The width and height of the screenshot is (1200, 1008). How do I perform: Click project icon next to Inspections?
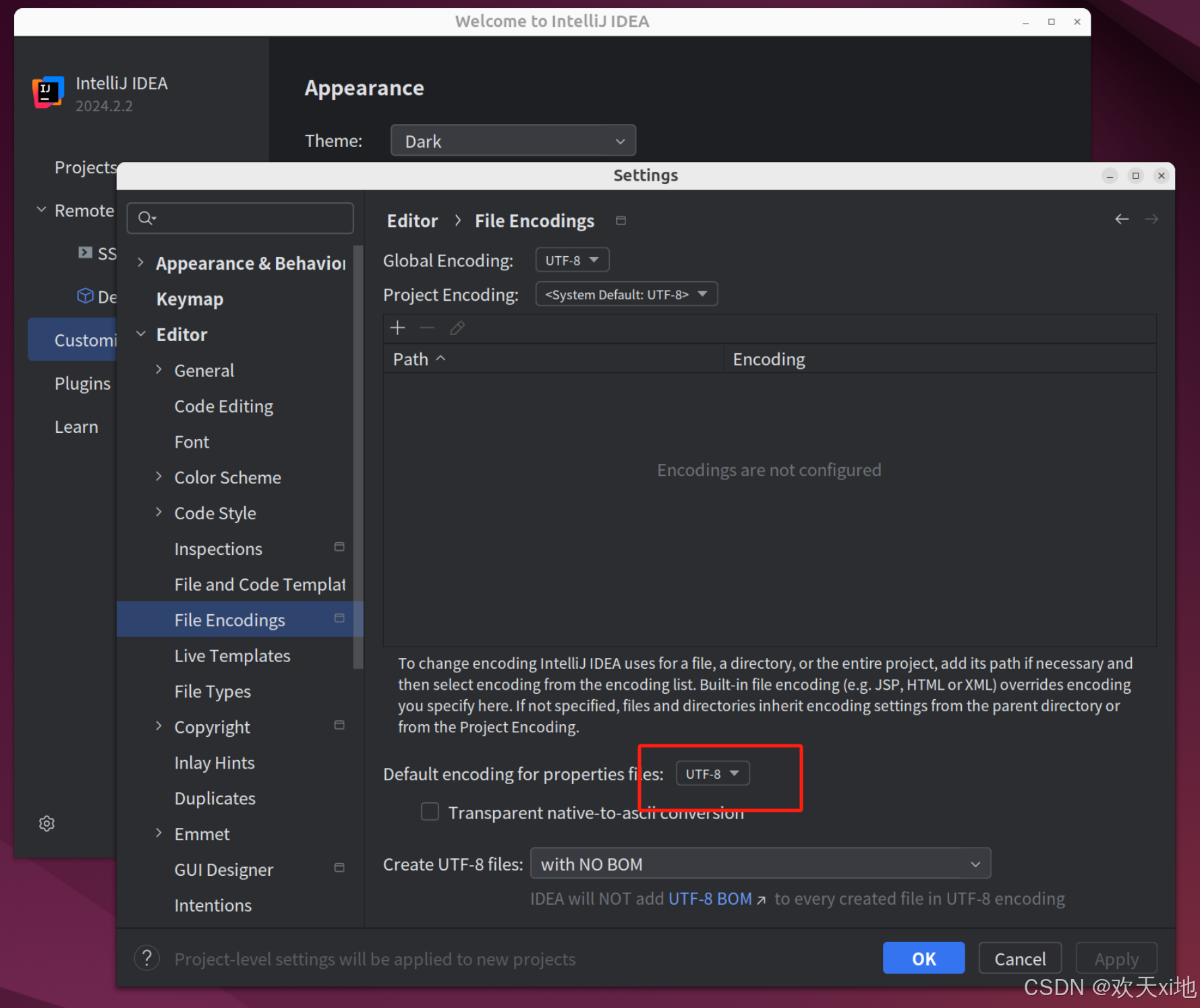[x=339, y=547]
